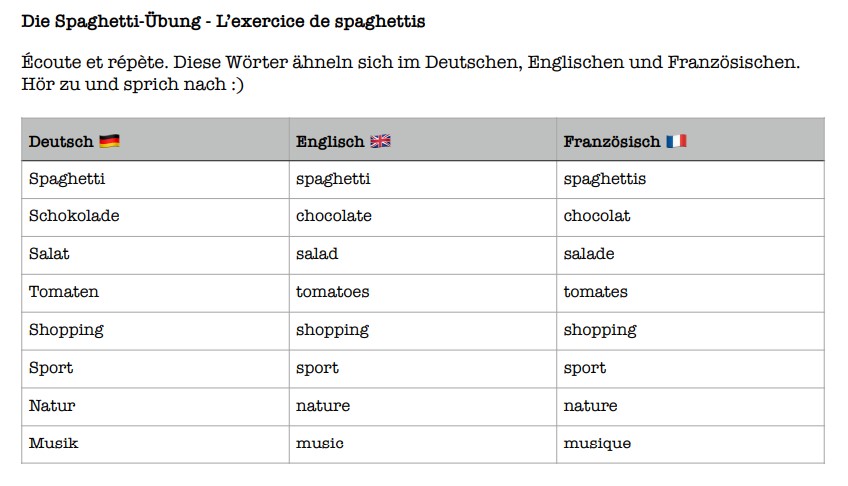Select the French word 'spaghettis'

(604, 179)
